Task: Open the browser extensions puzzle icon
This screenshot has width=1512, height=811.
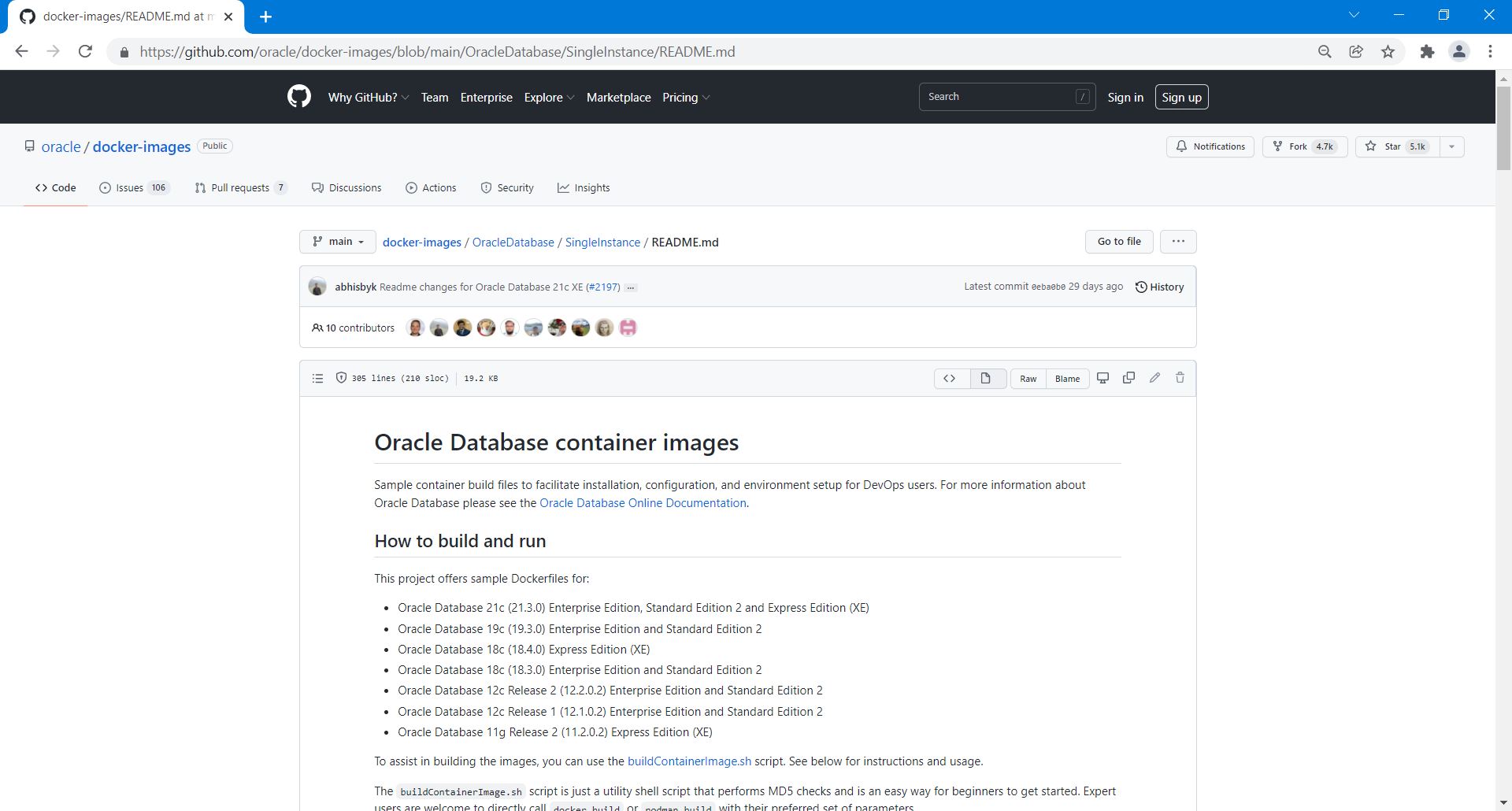Action: click(x=1427, y=52)
